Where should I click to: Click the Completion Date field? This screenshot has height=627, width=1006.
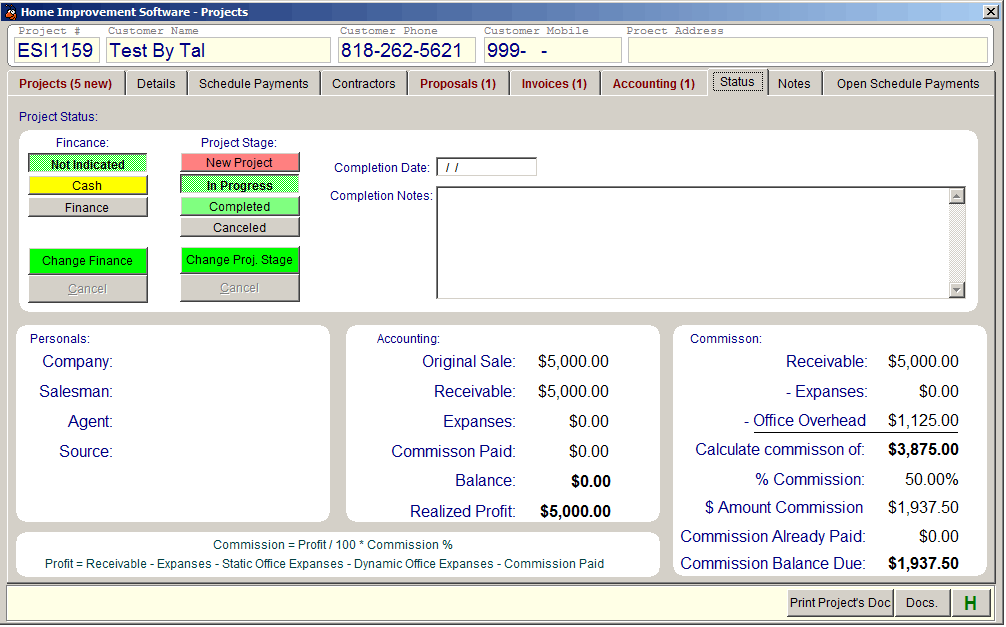[486, 167]
